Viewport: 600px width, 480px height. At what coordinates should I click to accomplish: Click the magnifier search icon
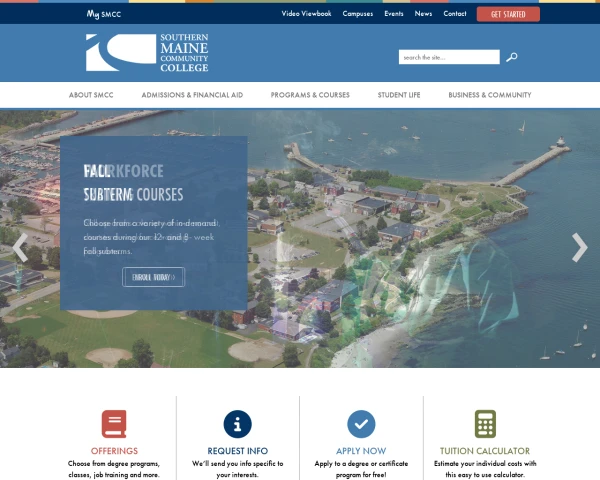point(512,57)
